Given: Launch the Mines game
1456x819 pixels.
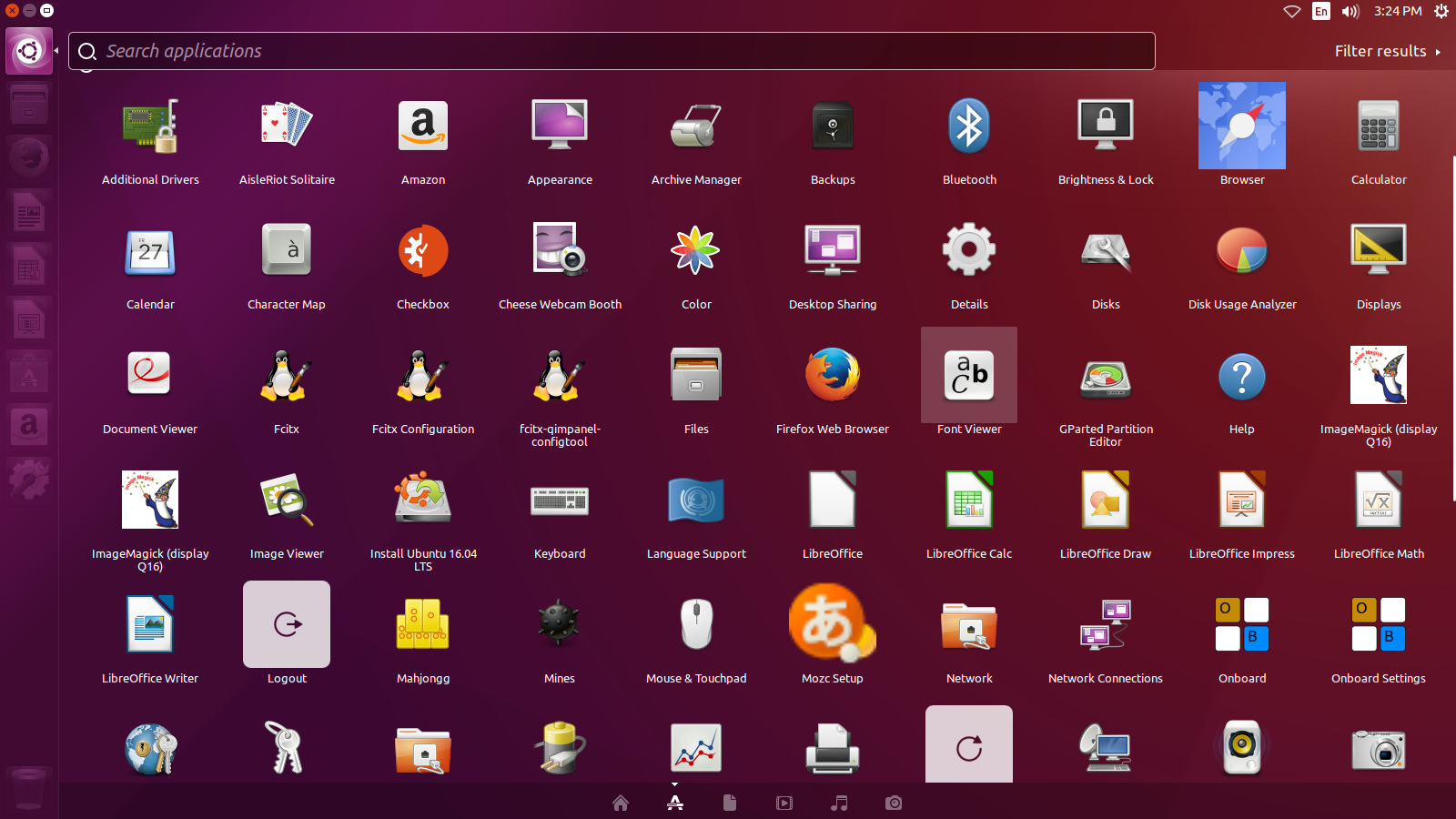Looking at the screenshot, I should pos(560,624).
